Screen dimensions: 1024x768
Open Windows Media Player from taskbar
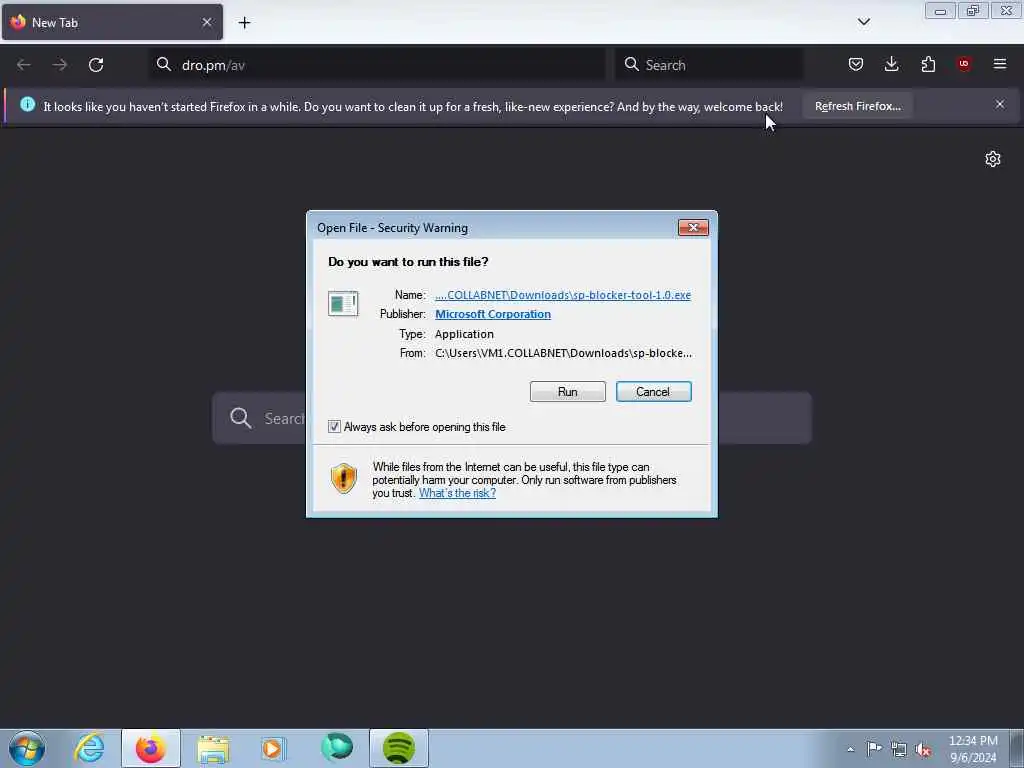(273, 748)
